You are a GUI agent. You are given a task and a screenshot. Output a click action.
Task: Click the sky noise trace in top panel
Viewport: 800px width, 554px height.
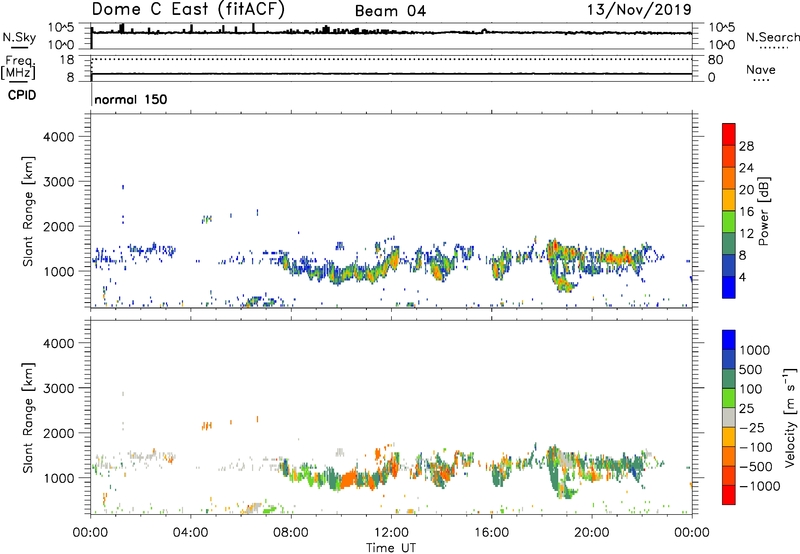[x=391, y=33]
